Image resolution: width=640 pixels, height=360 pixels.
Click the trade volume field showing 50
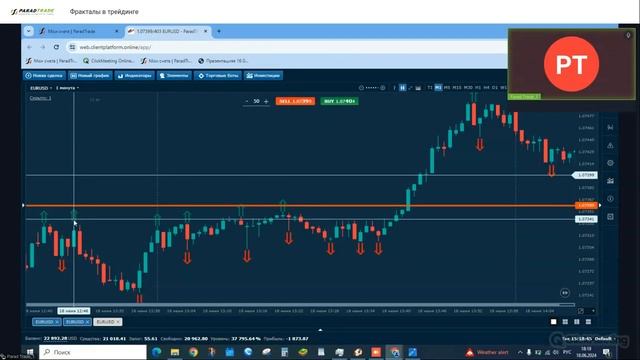pos(256,101)
